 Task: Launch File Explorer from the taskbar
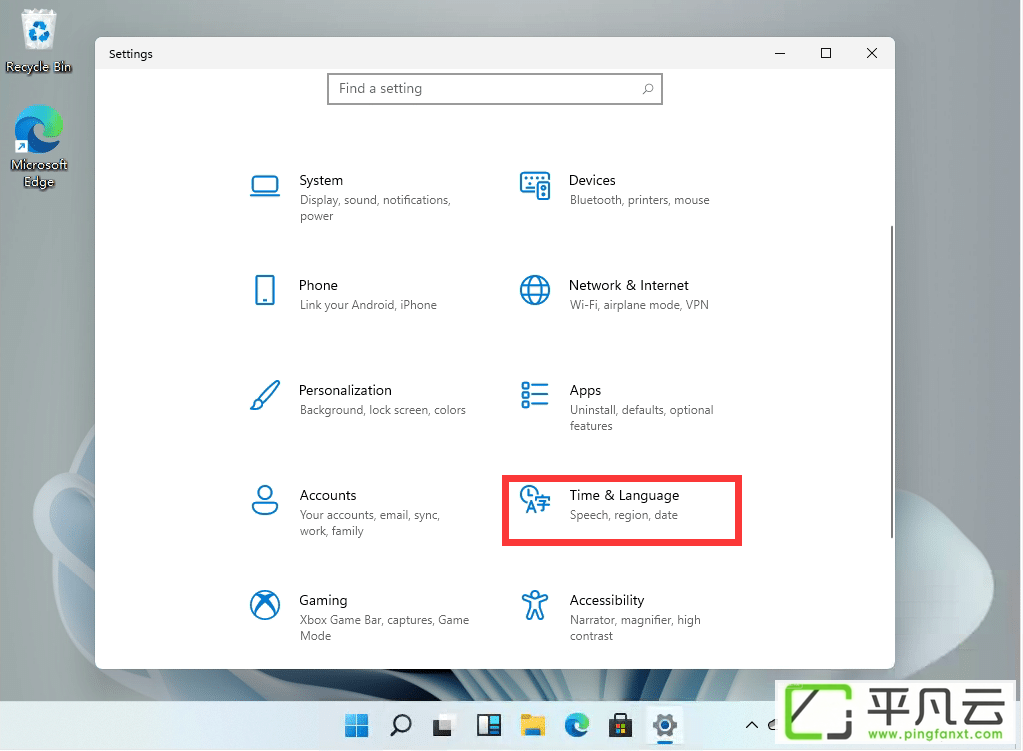tap(533, 725)
